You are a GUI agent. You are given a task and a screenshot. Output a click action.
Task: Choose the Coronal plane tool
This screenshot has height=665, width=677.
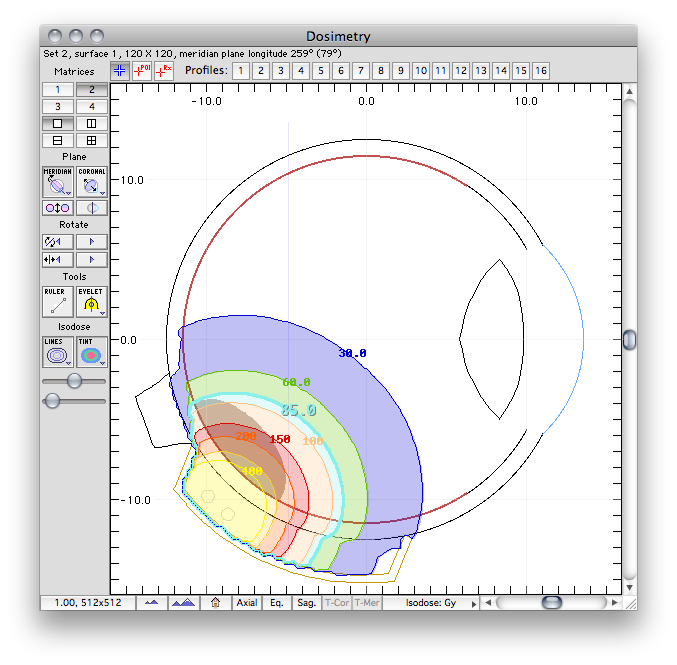[92, 182]
